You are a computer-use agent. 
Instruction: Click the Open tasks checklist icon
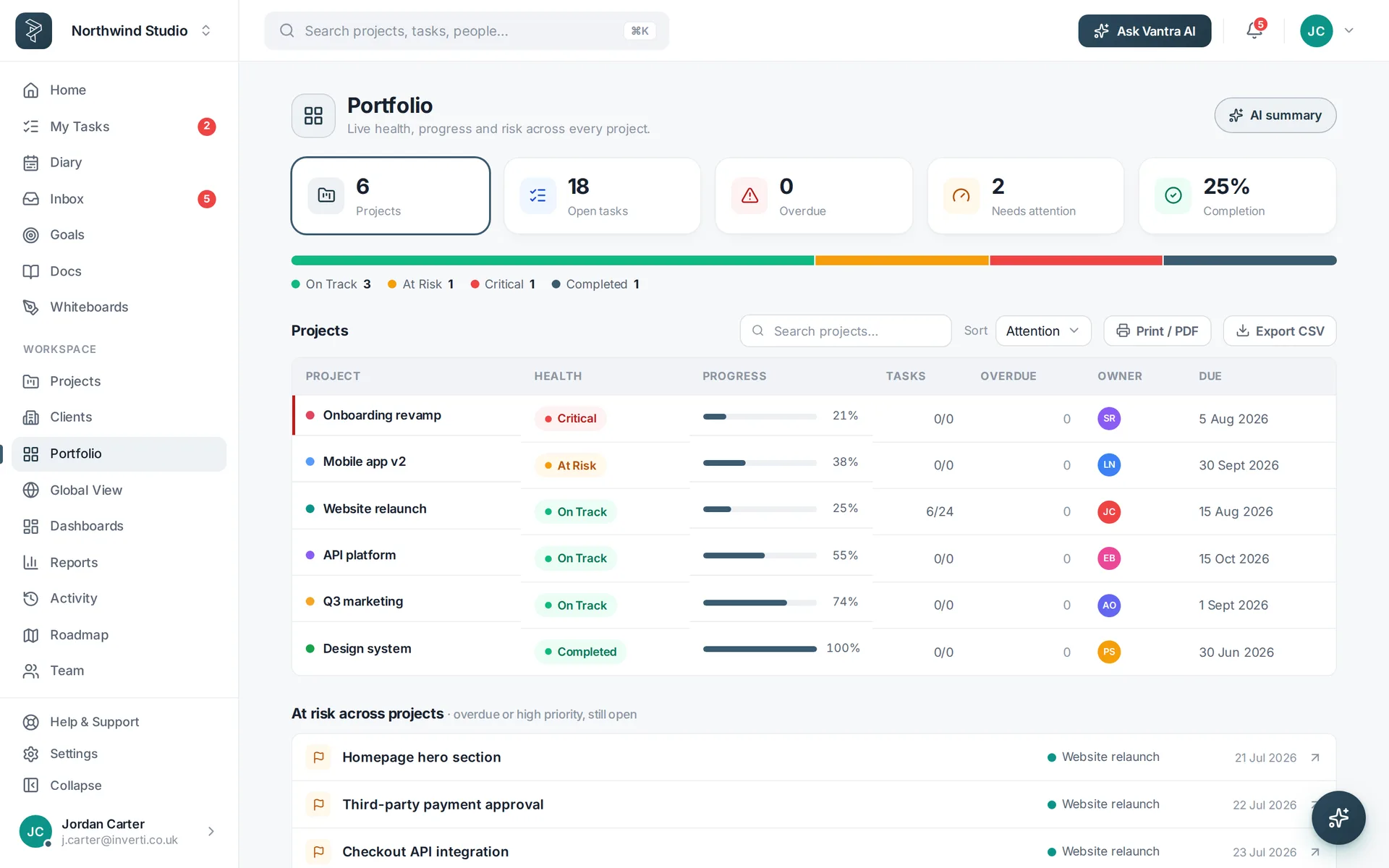click(x=538, y=195)
